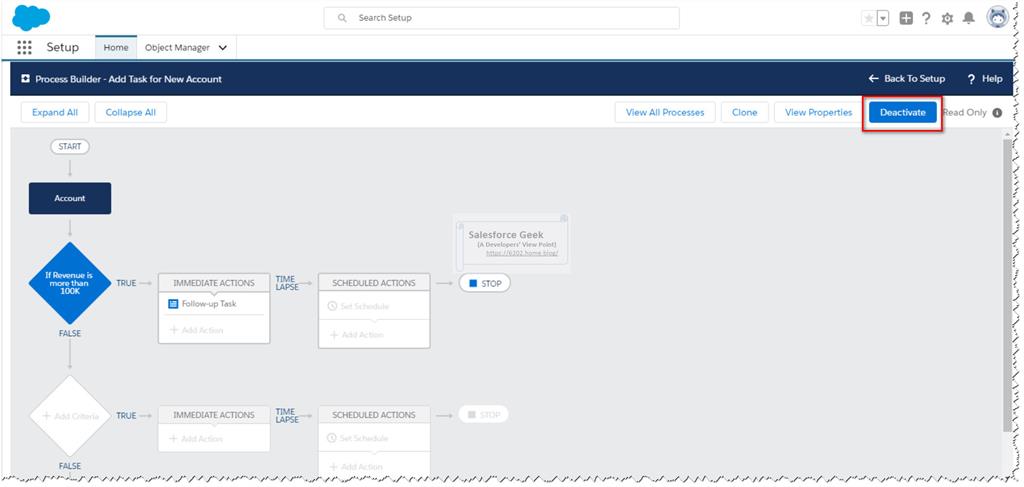Click the second IMMEDIATE ACTIONS header
The image size is (1024, 487).
coord(214,415)
